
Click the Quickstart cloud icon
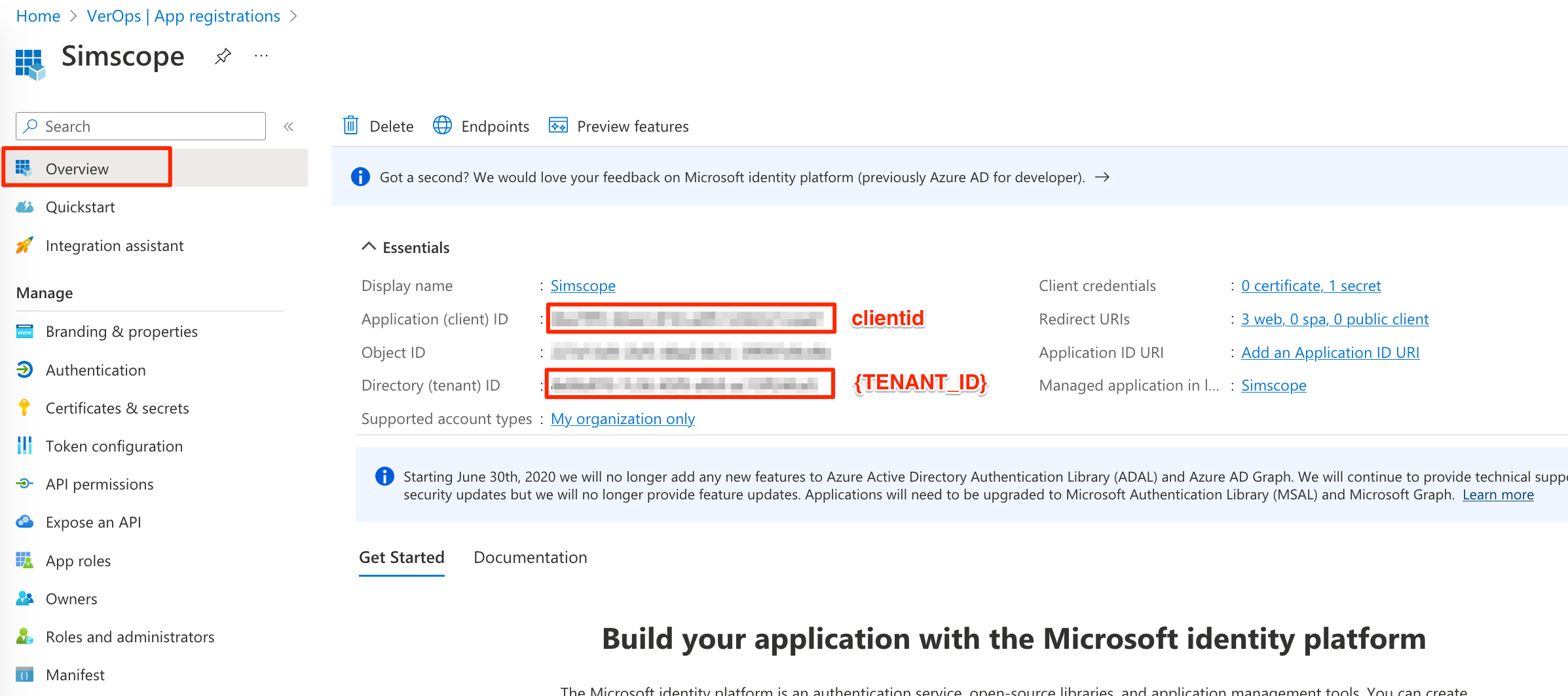pyautogui.click(x=24, y=207)
